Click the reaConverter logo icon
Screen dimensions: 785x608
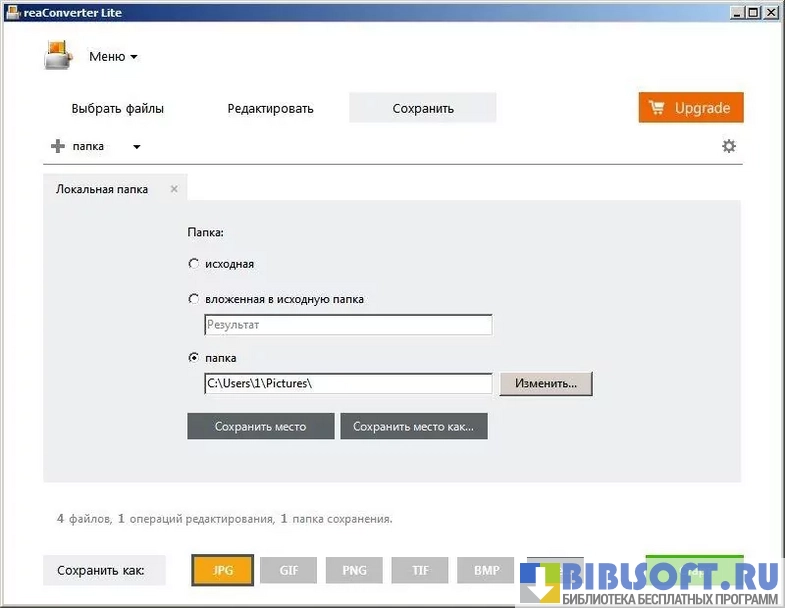tap(58, 56)
